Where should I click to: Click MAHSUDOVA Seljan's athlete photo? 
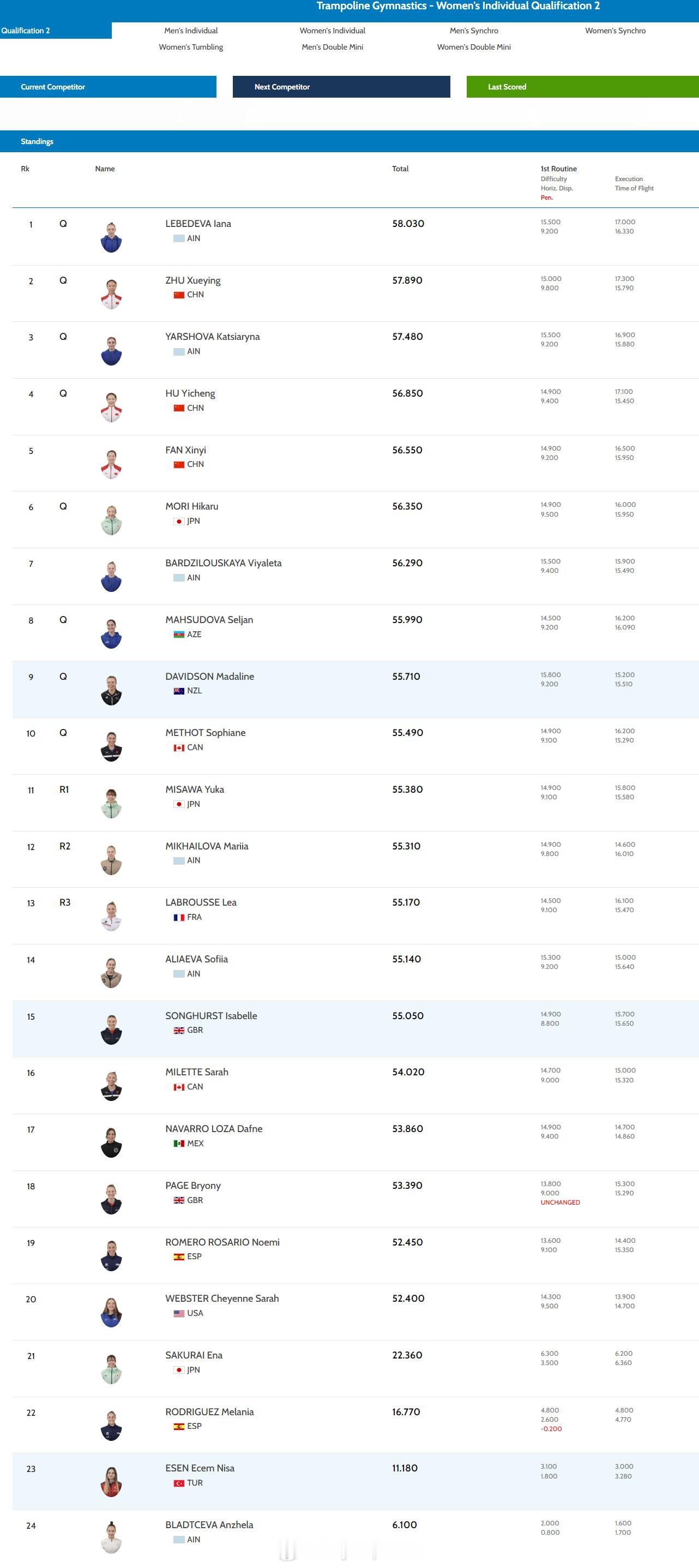(x=111, y=633)
